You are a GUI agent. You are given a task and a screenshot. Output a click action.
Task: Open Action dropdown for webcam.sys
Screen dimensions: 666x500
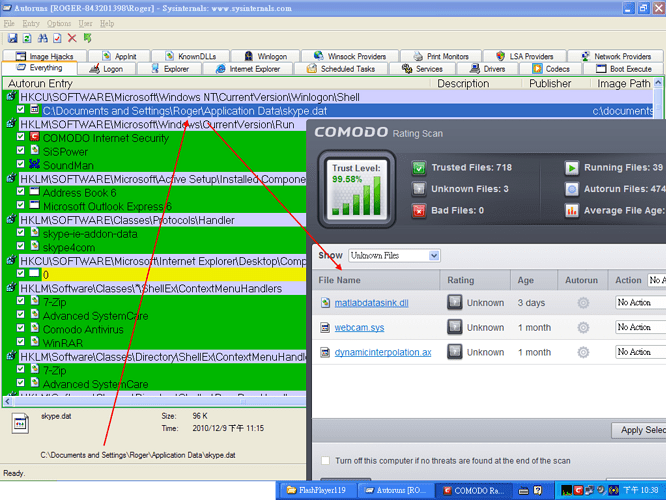(x=641, y=327)
